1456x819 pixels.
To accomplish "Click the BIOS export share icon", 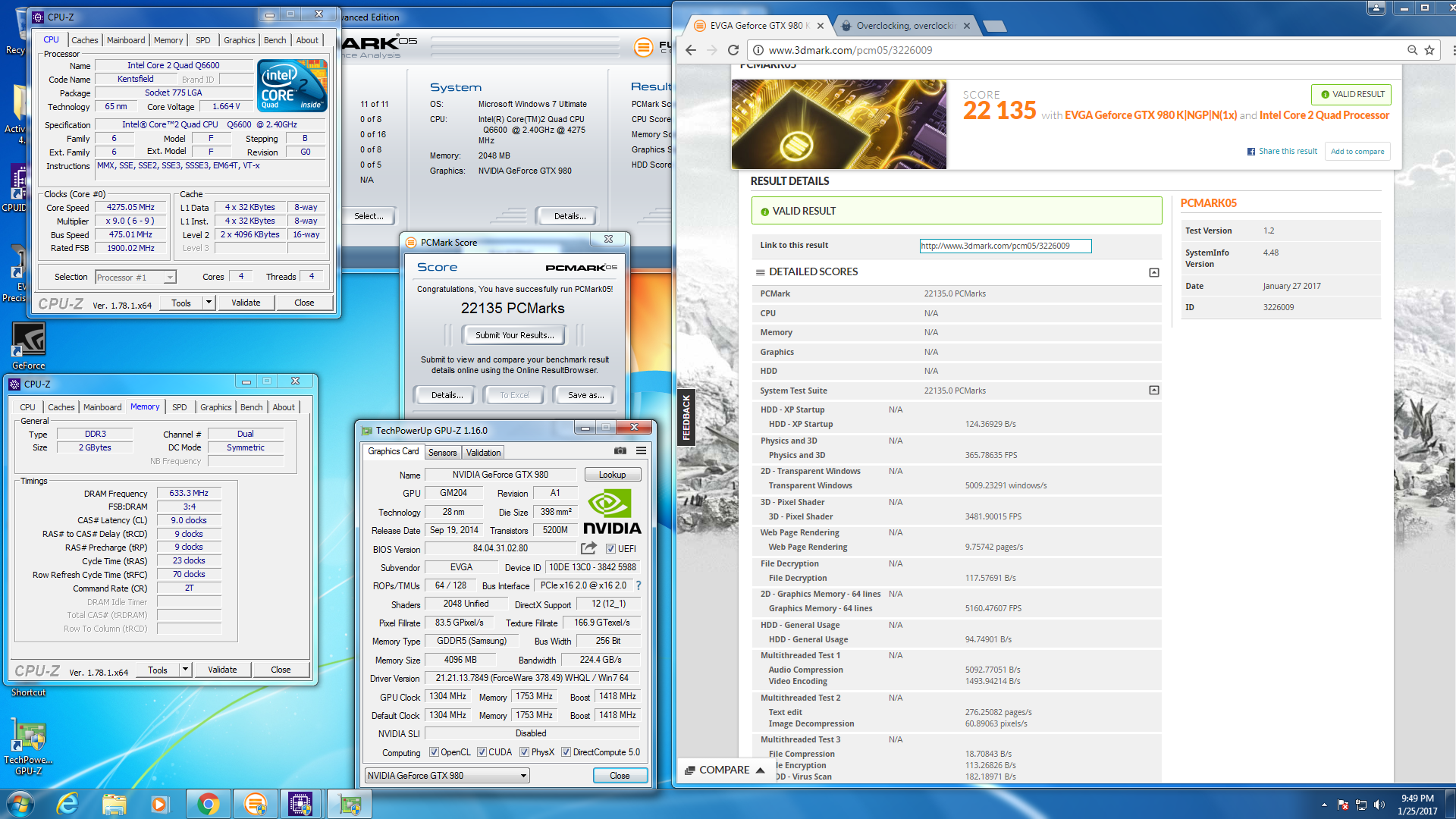I will [x=588, y=548].
